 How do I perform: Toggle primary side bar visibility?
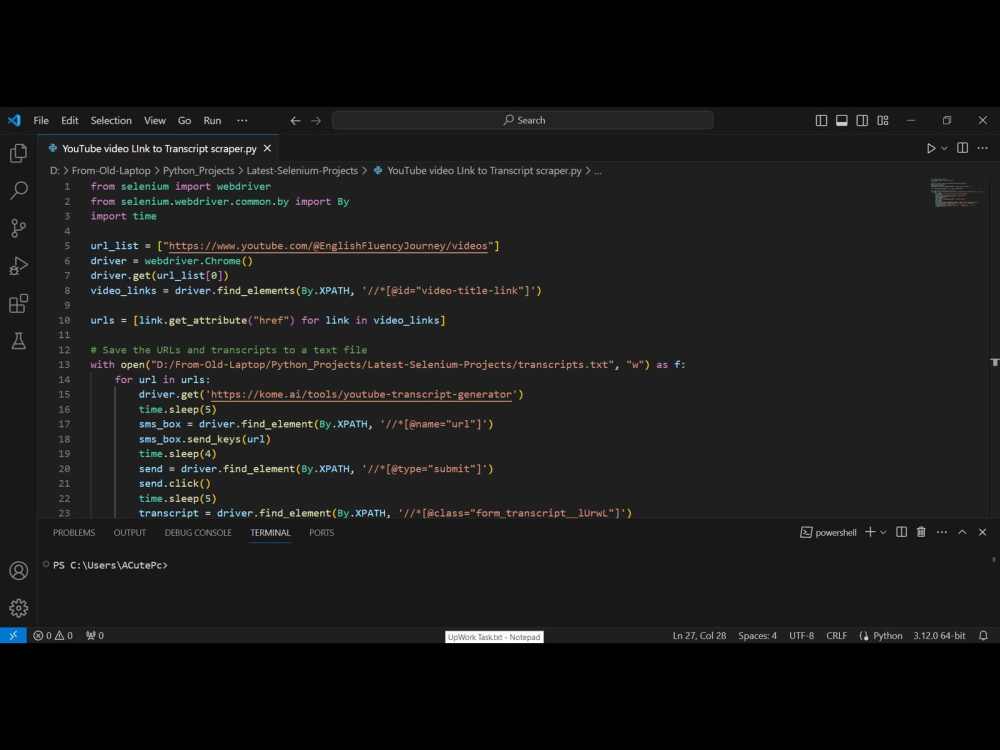coord(821,120)
